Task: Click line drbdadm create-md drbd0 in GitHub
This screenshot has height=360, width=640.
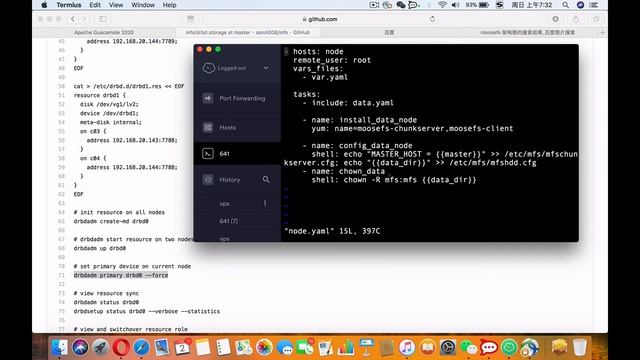Action: tap(111, 221)
